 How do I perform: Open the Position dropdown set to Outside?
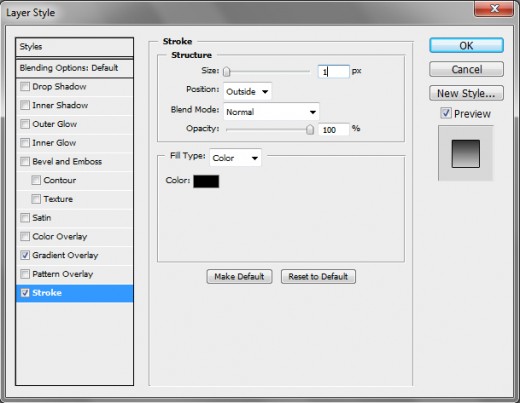tap(247, 91)
